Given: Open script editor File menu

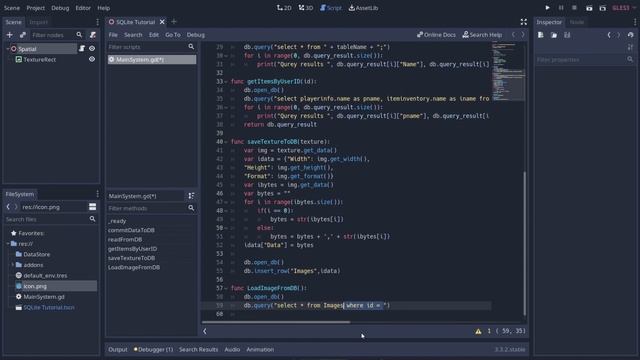Looking at the screenshot, I should pos(113,35).
